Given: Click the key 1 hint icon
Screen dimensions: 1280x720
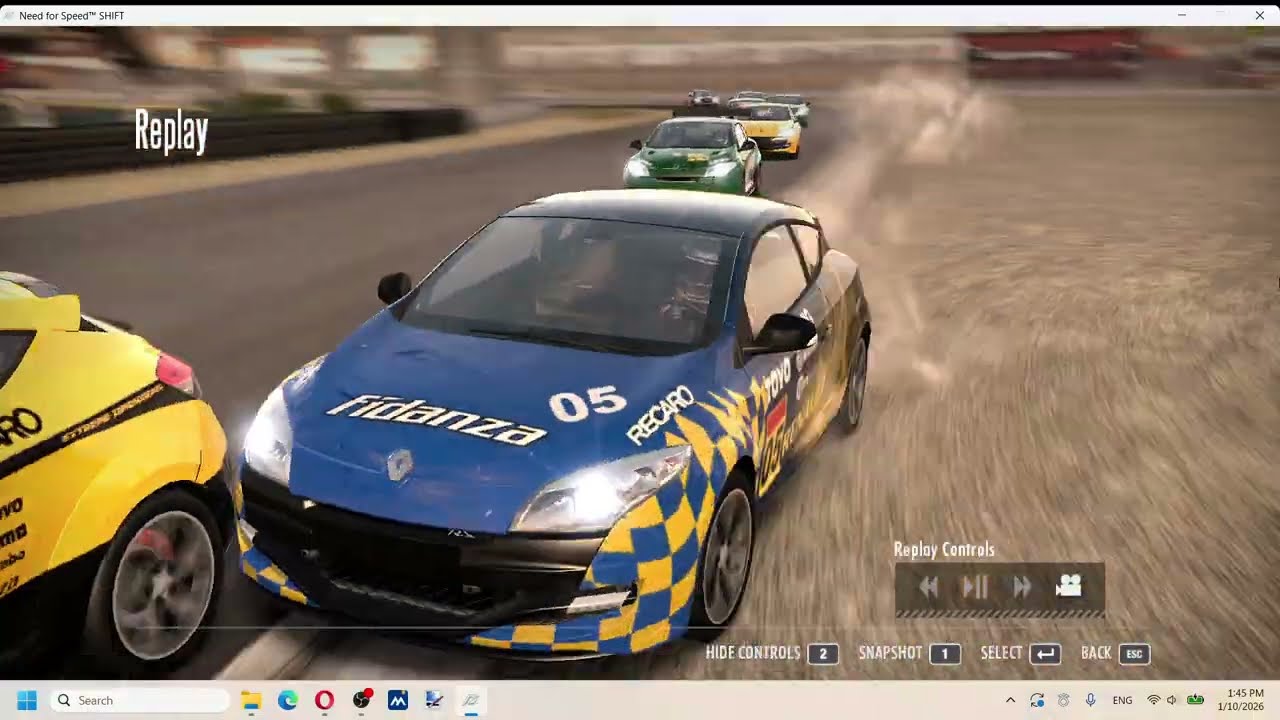Looking at the screenshot, I should point(945,654).
